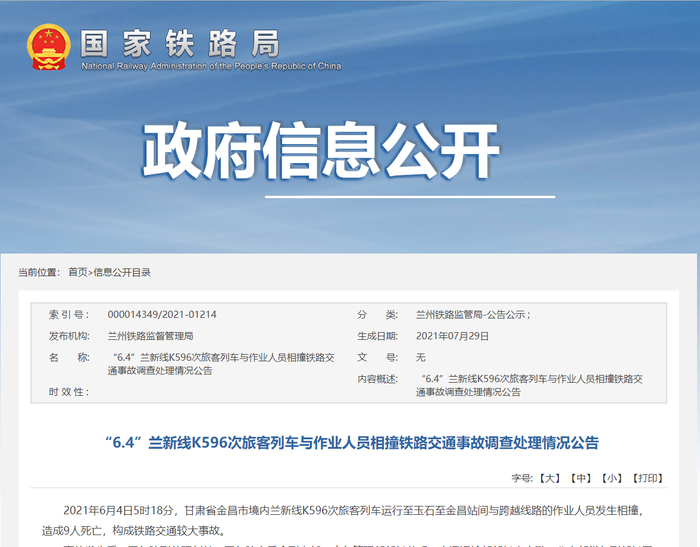Click the index number 000014349/2021-01214

click(x=162, y=314)
